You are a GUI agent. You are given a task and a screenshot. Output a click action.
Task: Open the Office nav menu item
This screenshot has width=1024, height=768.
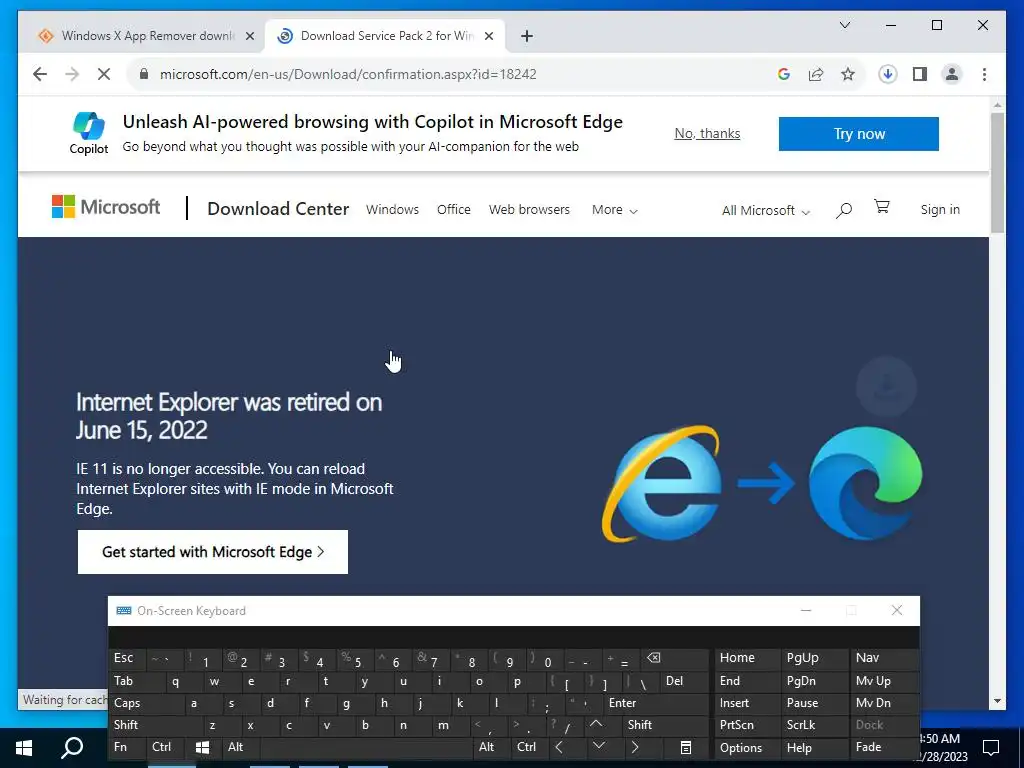(x=454, y=210)
